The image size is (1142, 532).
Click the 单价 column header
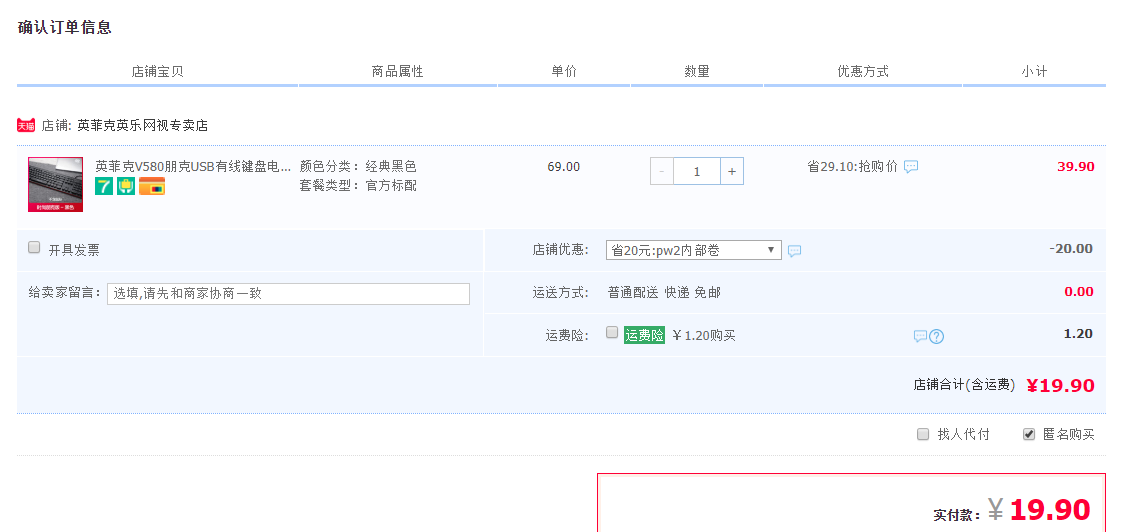point(564,71)
